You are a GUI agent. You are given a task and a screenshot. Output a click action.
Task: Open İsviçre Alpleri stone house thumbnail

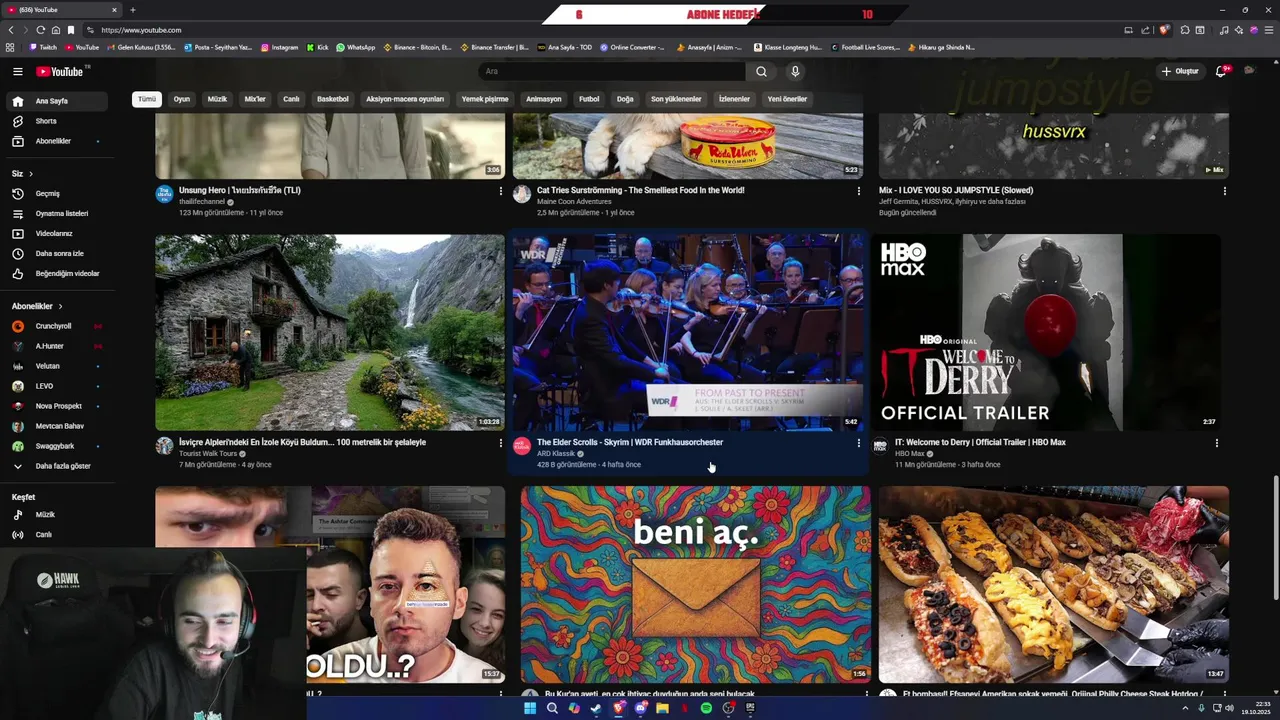330,332
